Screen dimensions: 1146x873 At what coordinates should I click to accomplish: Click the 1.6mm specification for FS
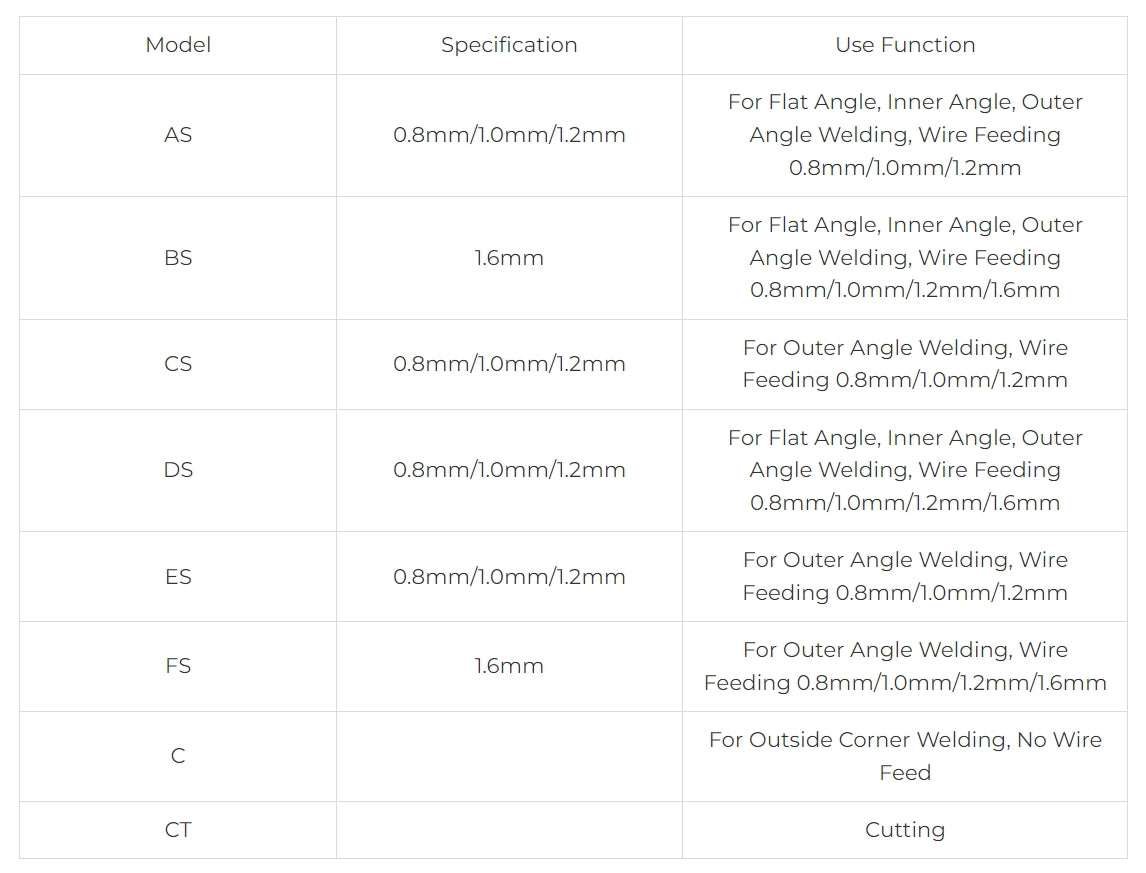pos(509,666)
